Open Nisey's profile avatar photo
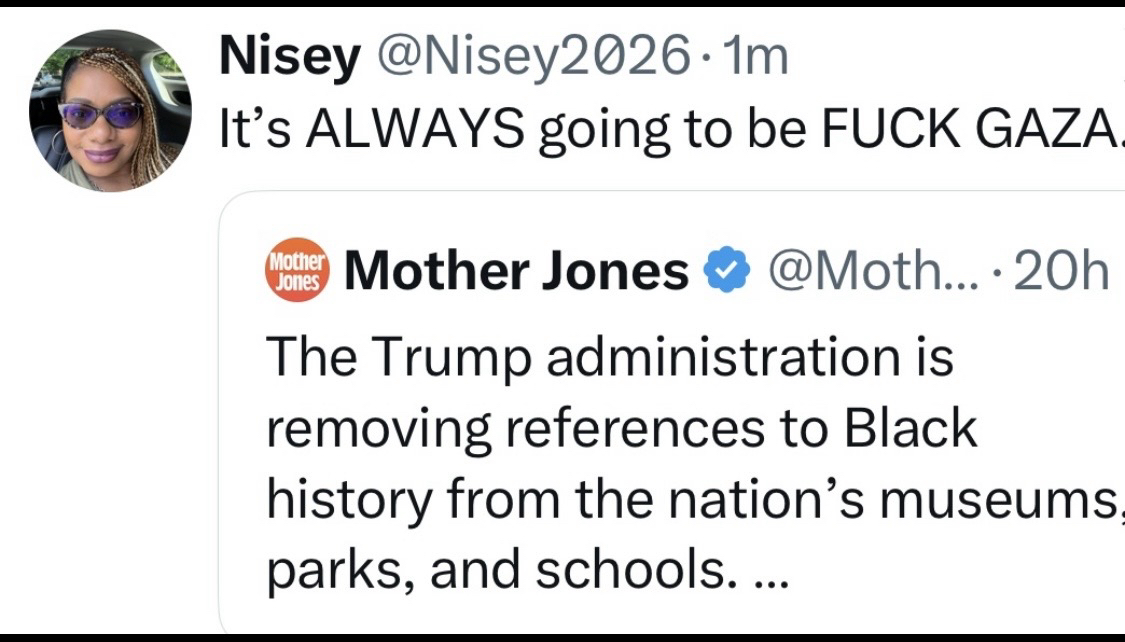The height and width of the screenshot is (642, 1125). [x=110, y=110]
